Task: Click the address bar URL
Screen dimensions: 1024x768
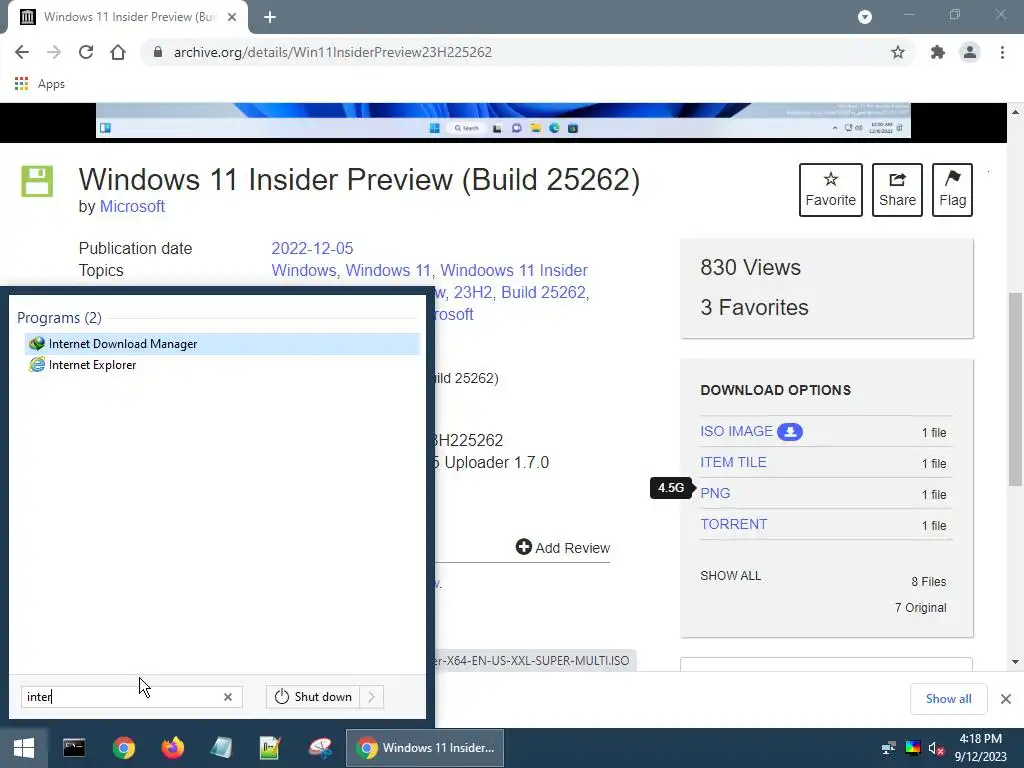Action: (332, 52)
